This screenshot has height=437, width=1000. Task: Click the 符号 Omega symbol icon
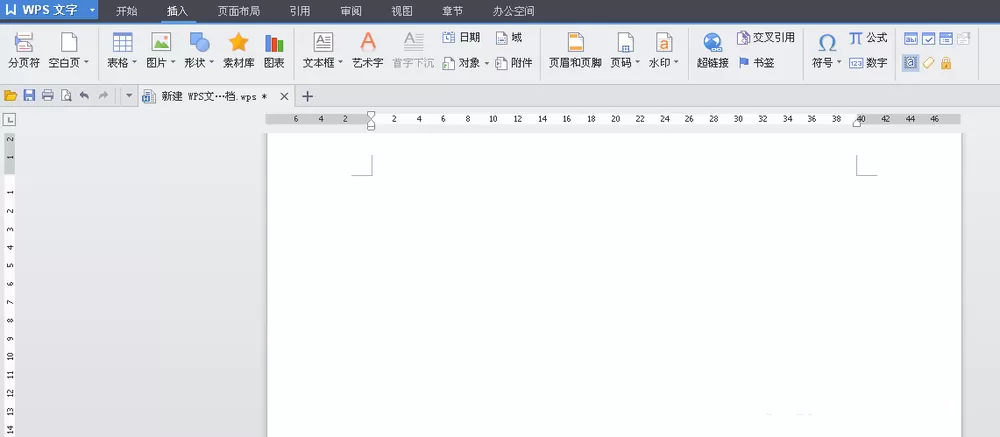click(x=827, y=43)
